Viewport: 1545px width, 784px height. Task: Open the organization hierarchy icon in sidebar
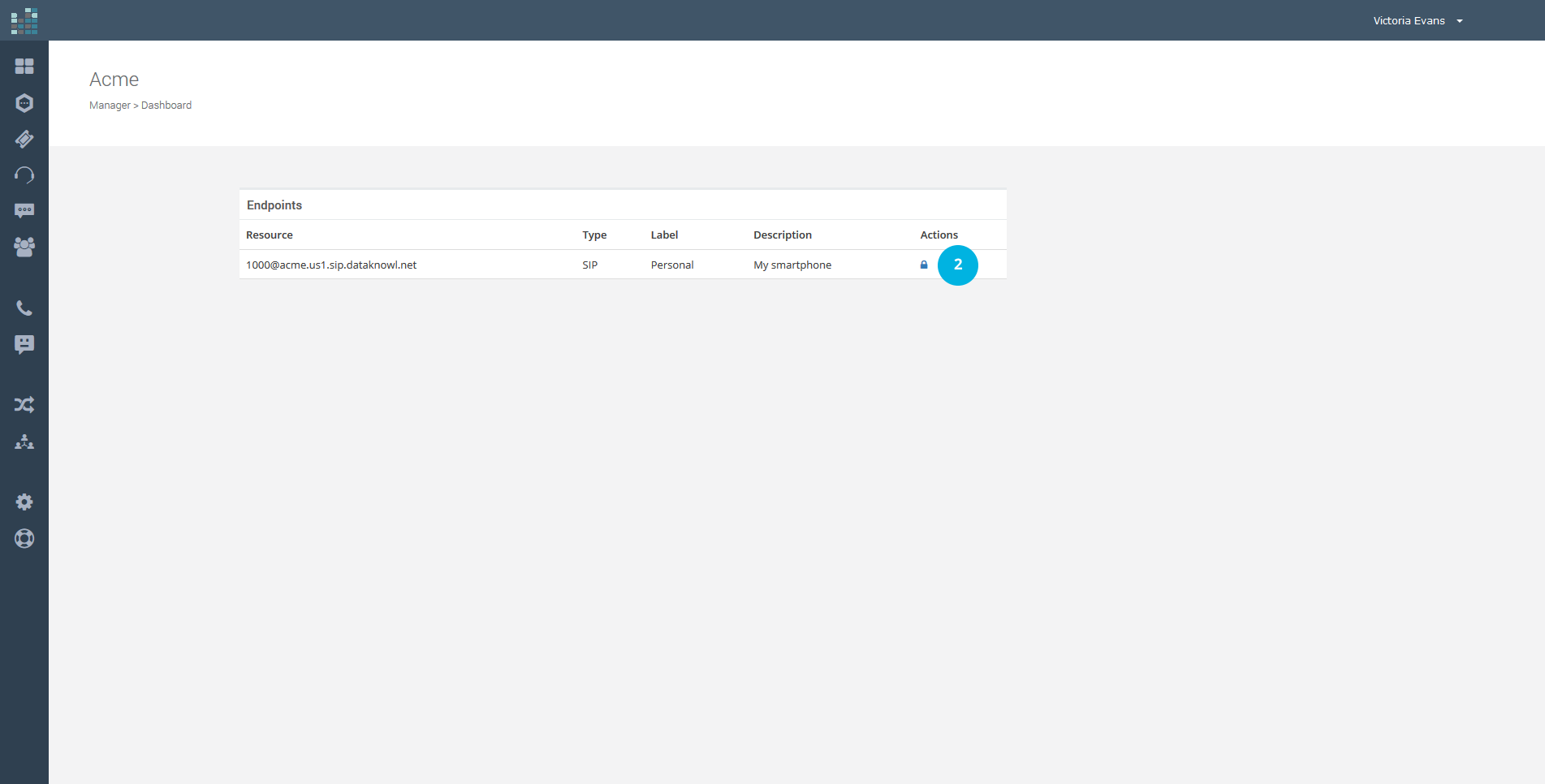tap(24, 442)
